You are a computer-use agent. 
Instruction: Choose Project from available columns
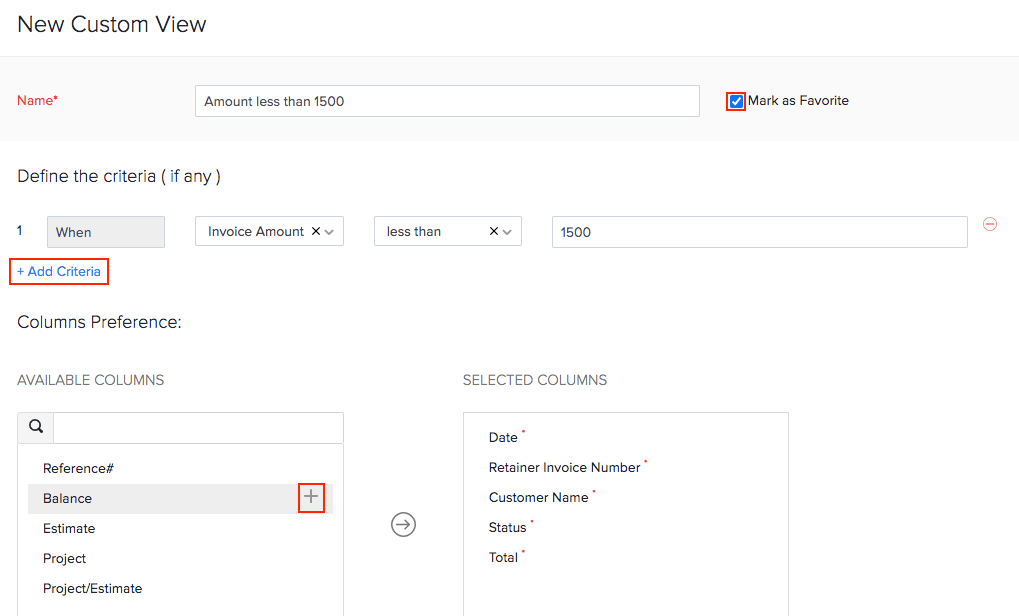[65, 558]
